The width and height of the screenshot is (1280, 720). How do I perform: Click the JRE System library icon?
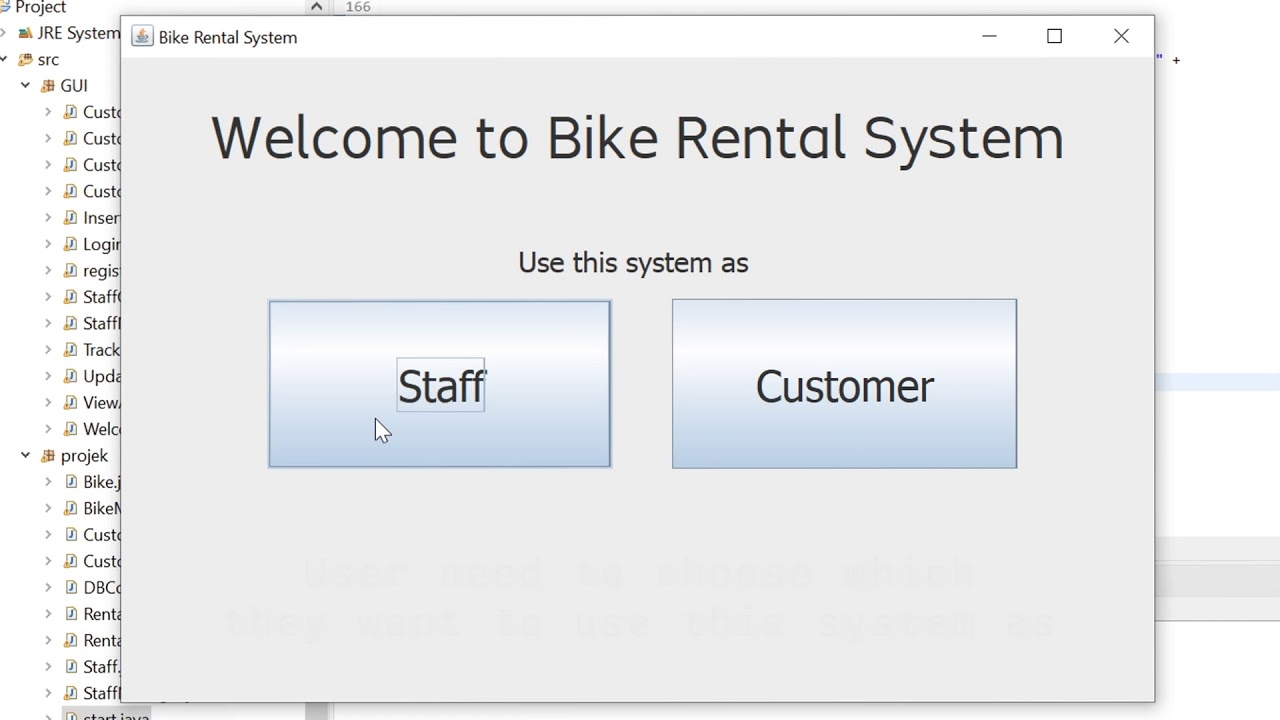point(25,33)
